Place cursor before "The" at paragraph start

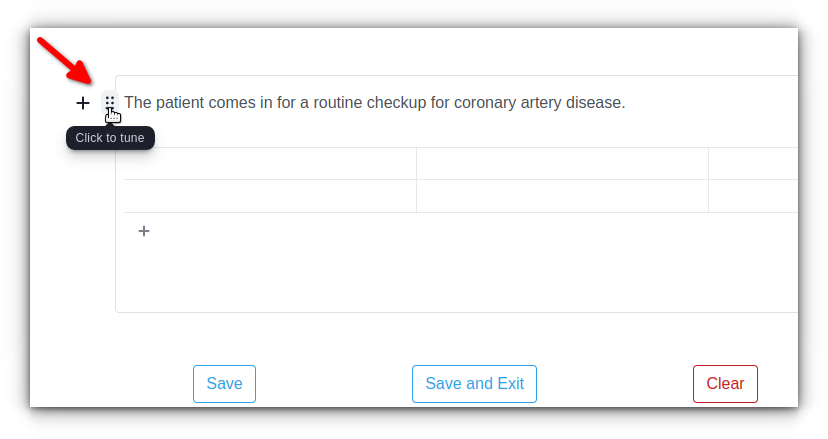(125, 102)
